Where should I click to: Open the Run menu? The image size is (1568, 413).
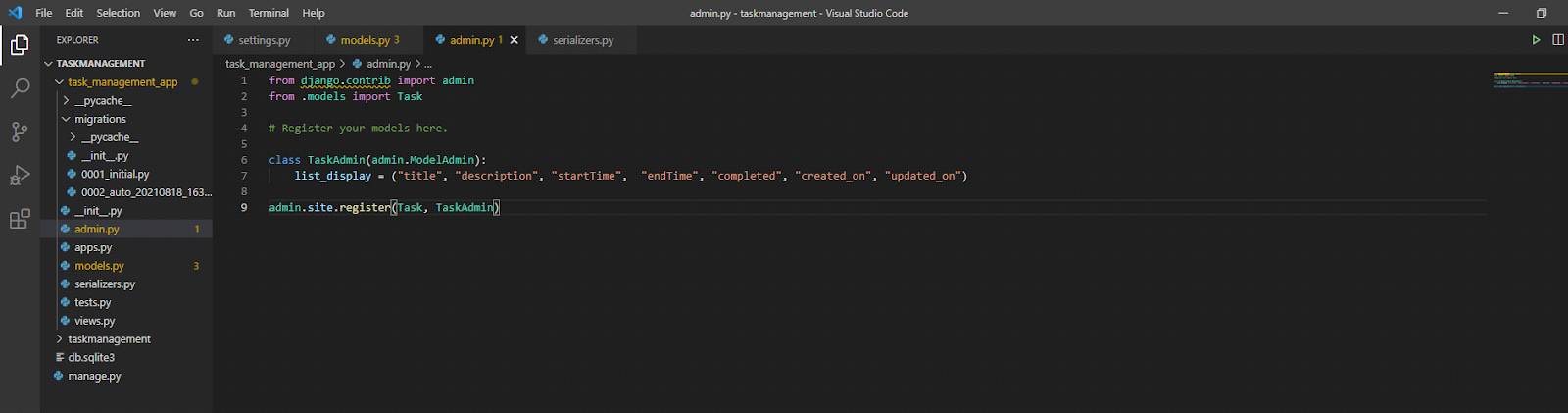pyautogui.click(x=226, y=13)
